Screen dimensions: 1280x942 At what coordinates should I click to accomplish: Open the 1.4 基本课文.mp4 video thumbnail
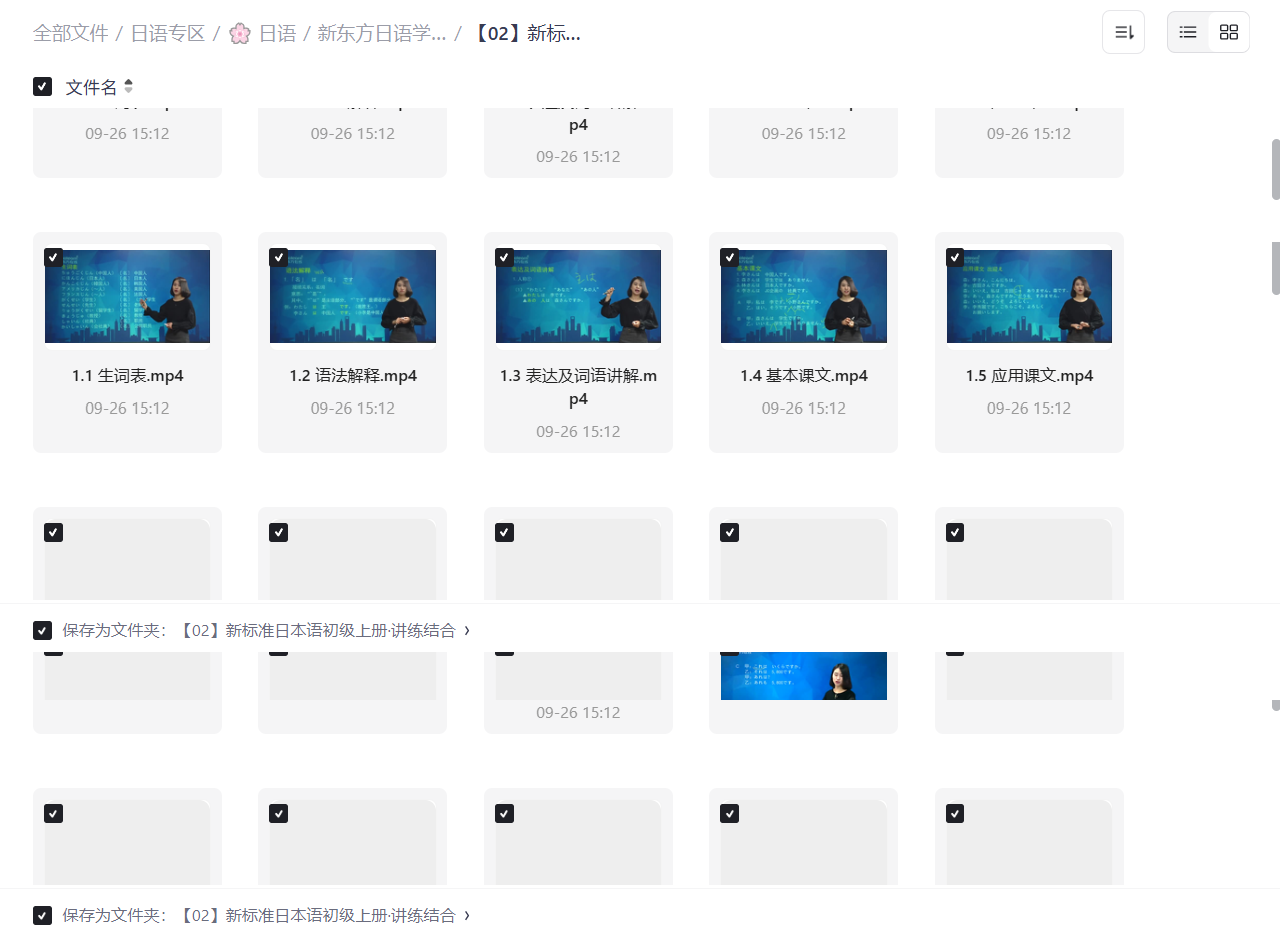[803, 297]
